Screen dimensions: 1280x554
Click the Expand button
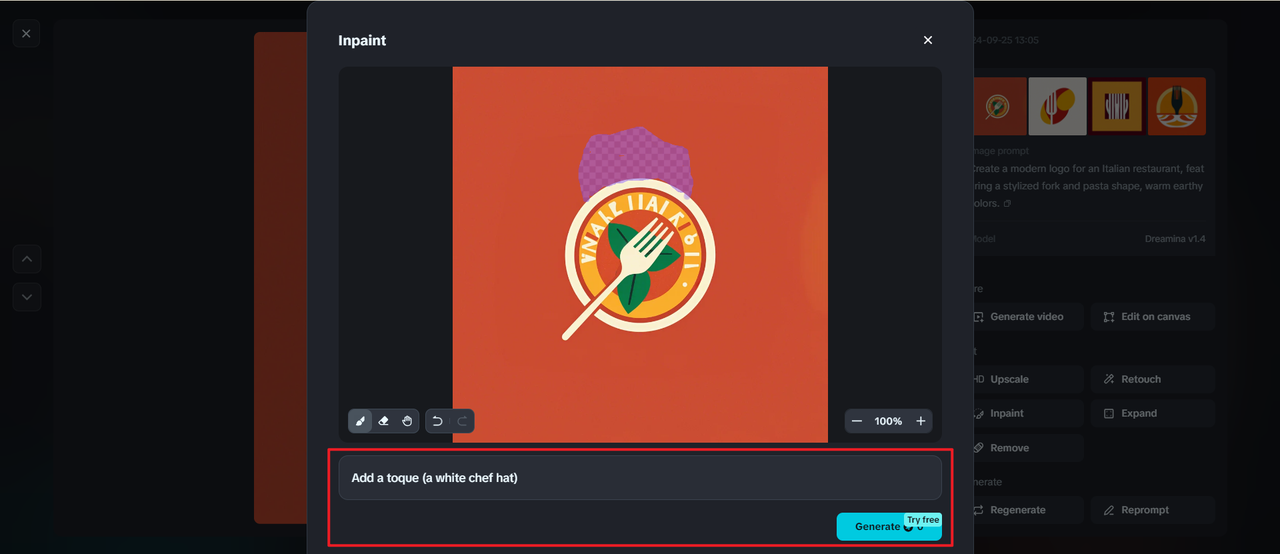1153,414
